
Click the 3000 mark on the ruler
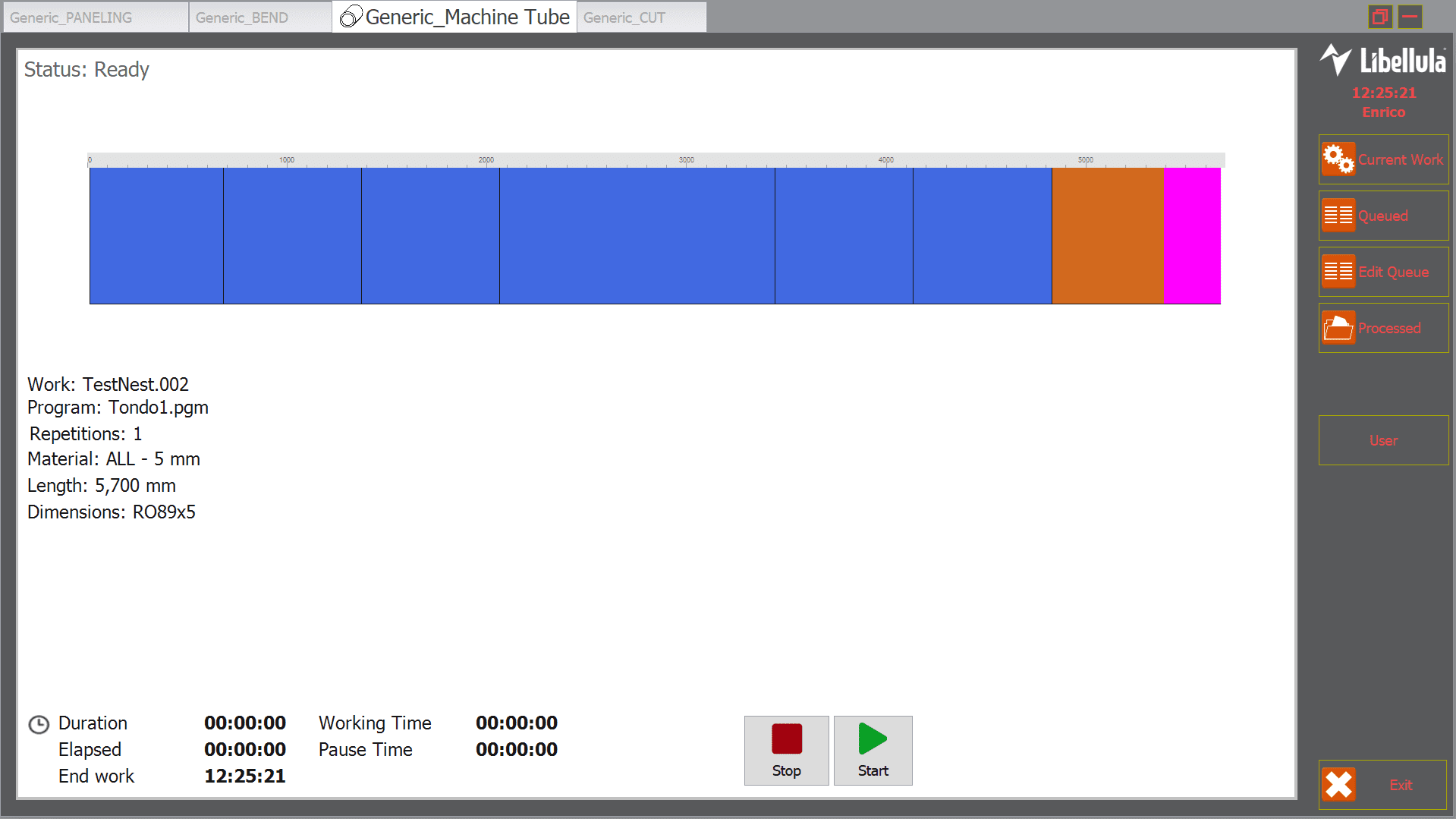tap(686, 160)
